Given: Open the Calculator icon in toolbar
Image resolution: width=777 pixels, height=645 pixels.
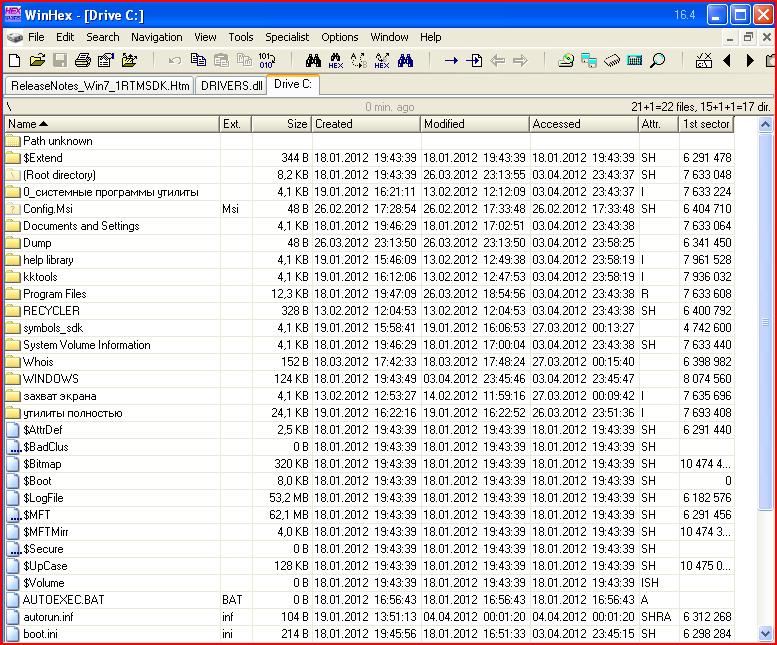Looking at the screenshot, I should (x=635, y=61).
